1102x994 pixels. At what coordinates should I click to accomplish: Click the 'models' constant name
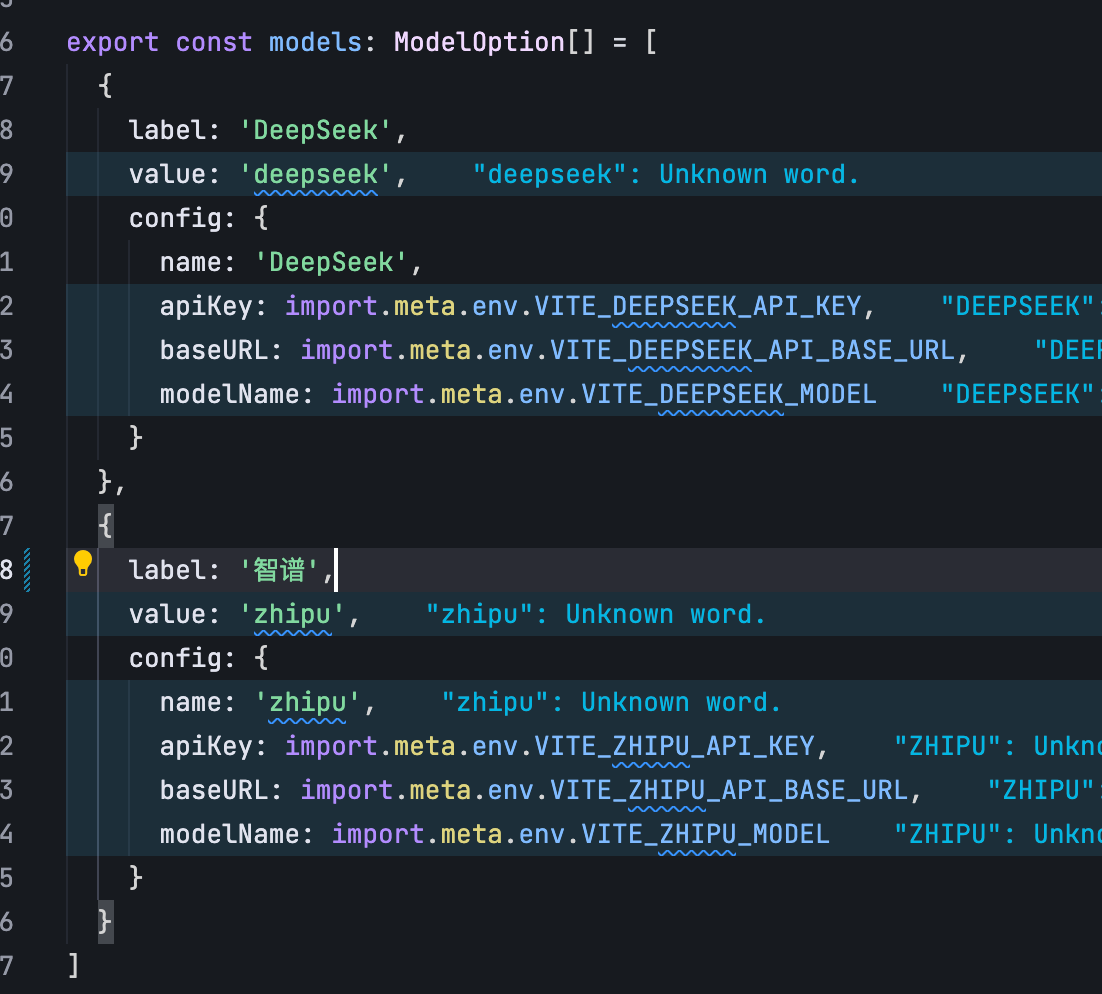point(308,43)
